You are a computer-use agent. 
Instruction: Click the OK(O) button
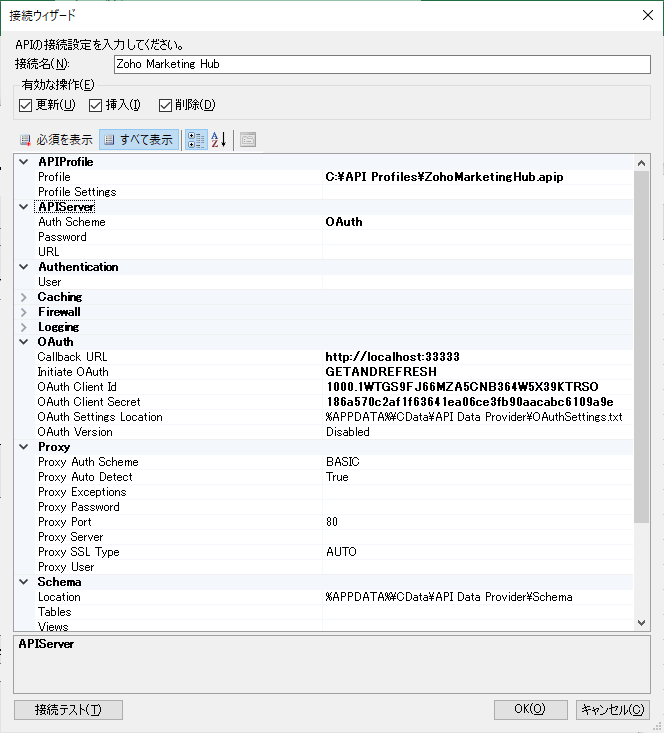point(530,710)
